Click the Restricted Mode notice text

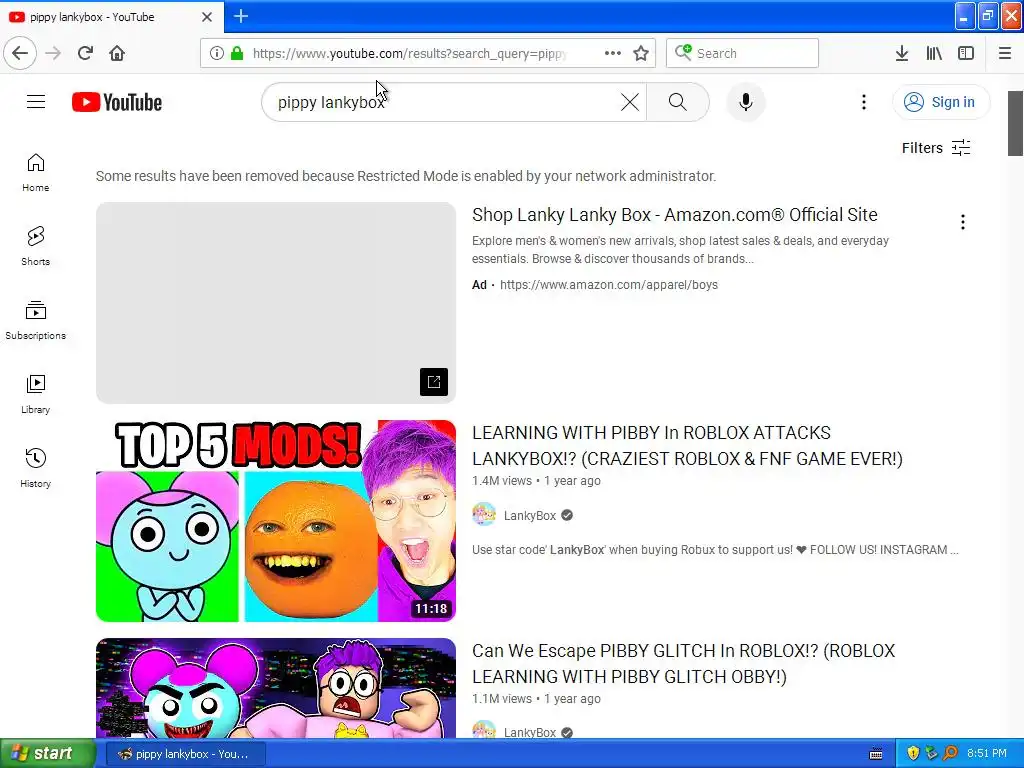(406, 176)
